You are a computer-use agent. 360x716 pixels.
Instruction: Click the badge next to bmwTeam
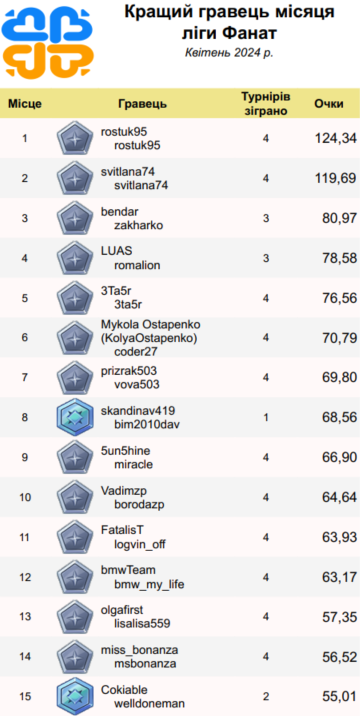[74, 577]
